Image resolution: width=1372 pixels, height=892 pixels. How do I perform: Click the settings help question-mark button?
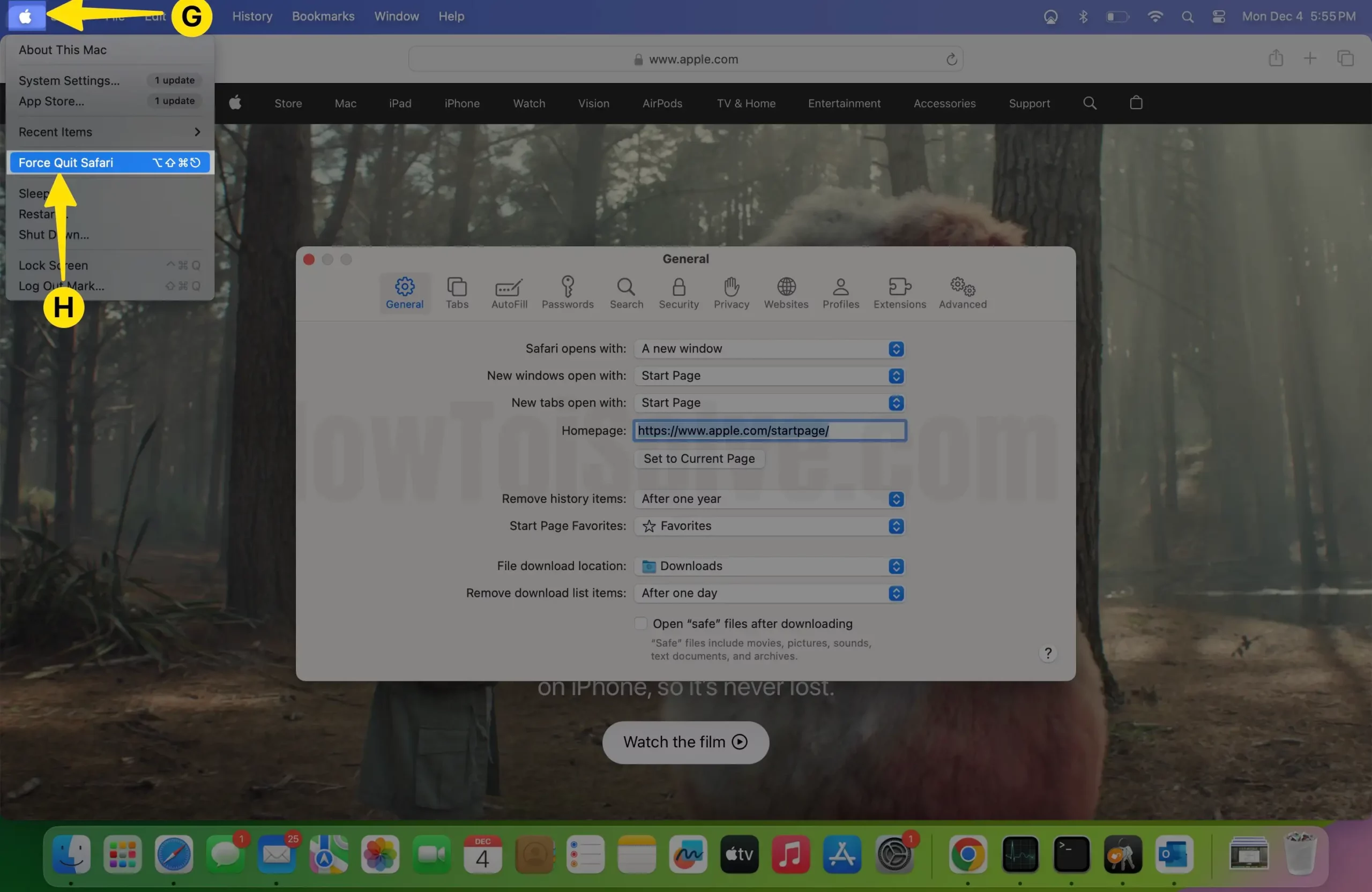click(x=1047, y=653)
